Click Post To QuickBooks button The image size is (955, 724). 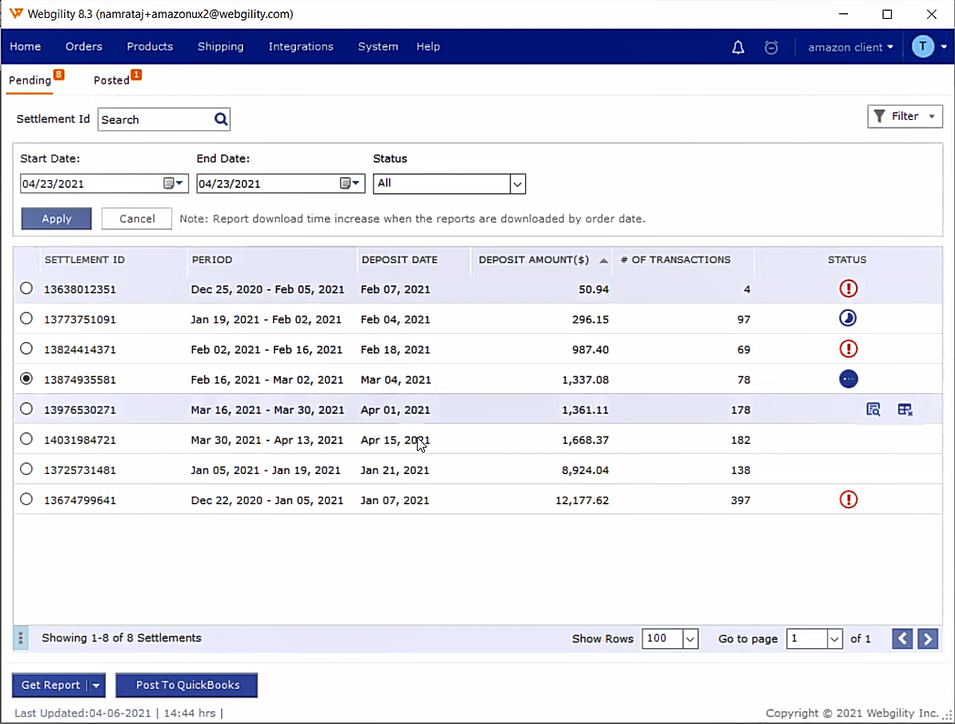click(188, 686)
